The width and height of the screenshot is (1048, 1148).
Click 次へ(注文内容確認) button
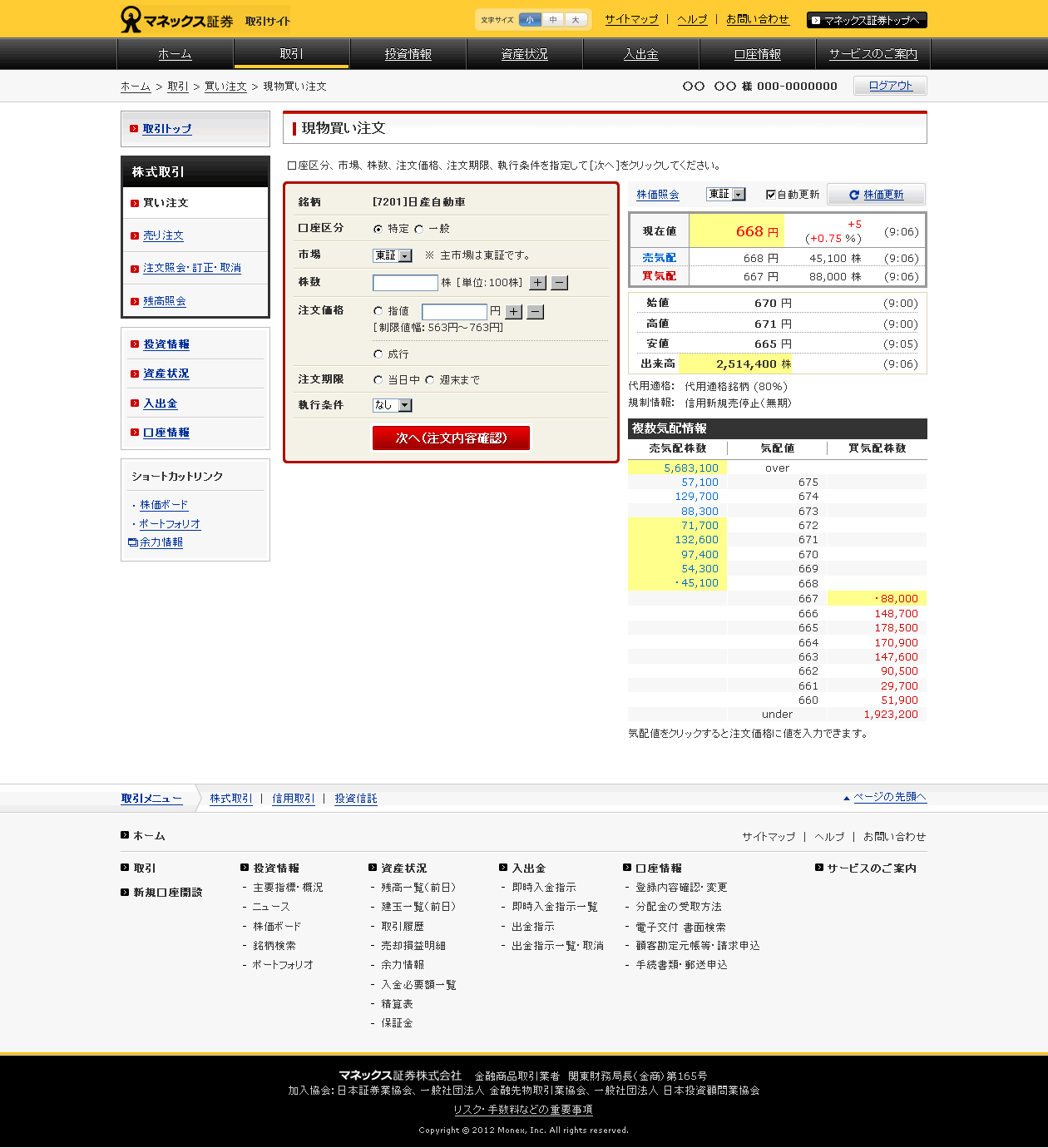pyautogui.click(x=451, y=438)
